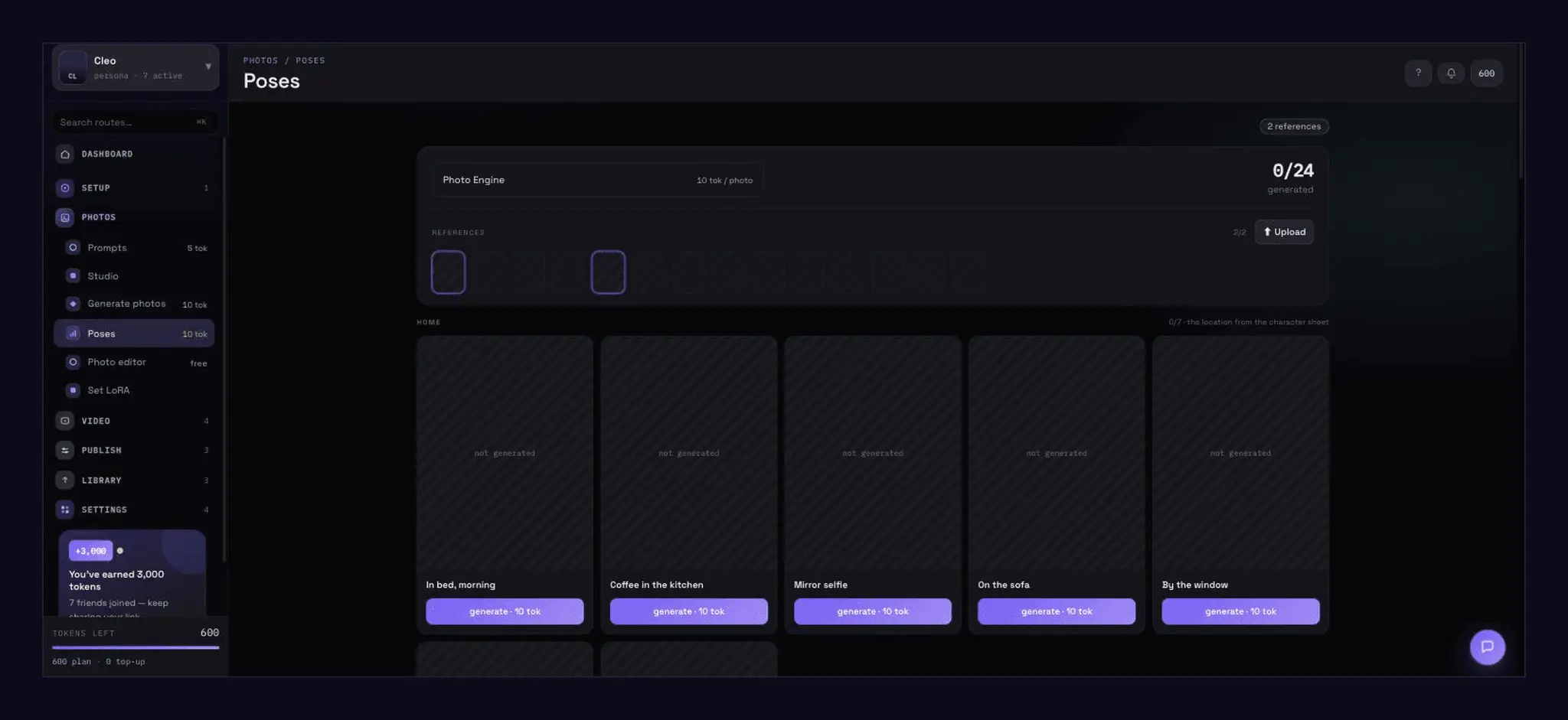Viewport: 1568px width, 720px height.
Task: Open notifications bell icon
Action: coord(1451,73)
